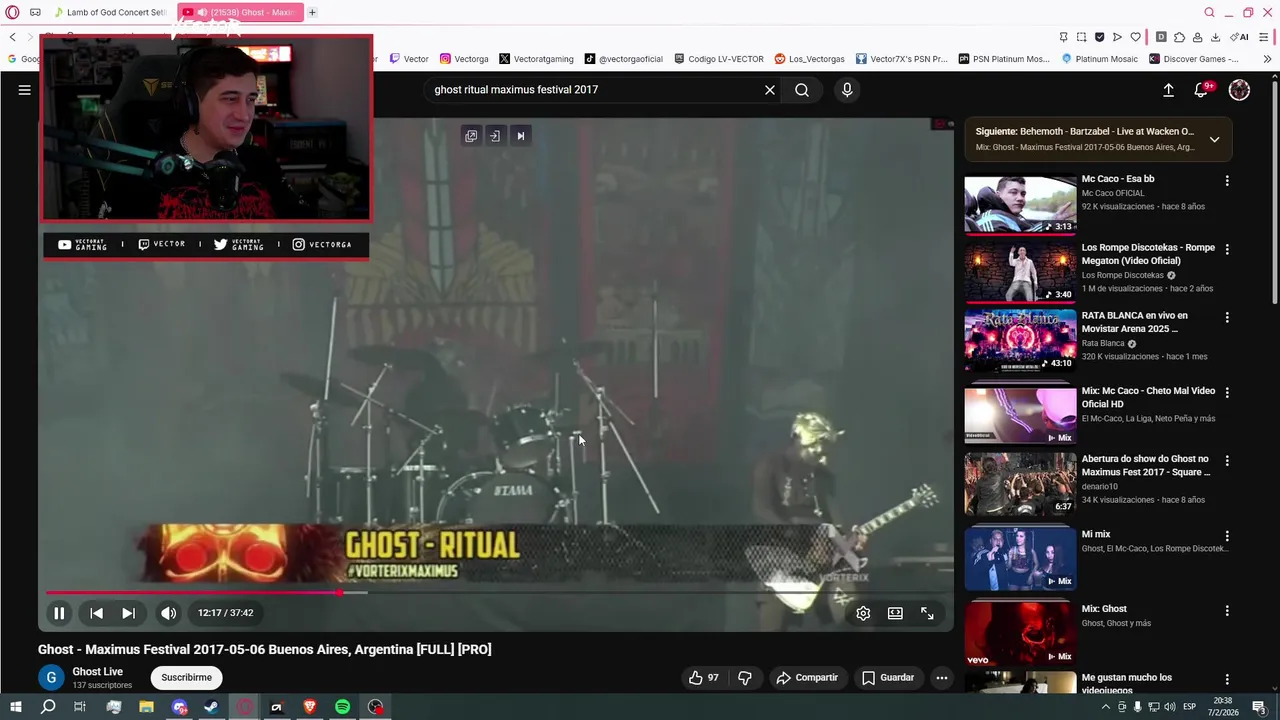Switch to theater mode view
Screen dimensions: 1280x720
(x=895, y=613)
